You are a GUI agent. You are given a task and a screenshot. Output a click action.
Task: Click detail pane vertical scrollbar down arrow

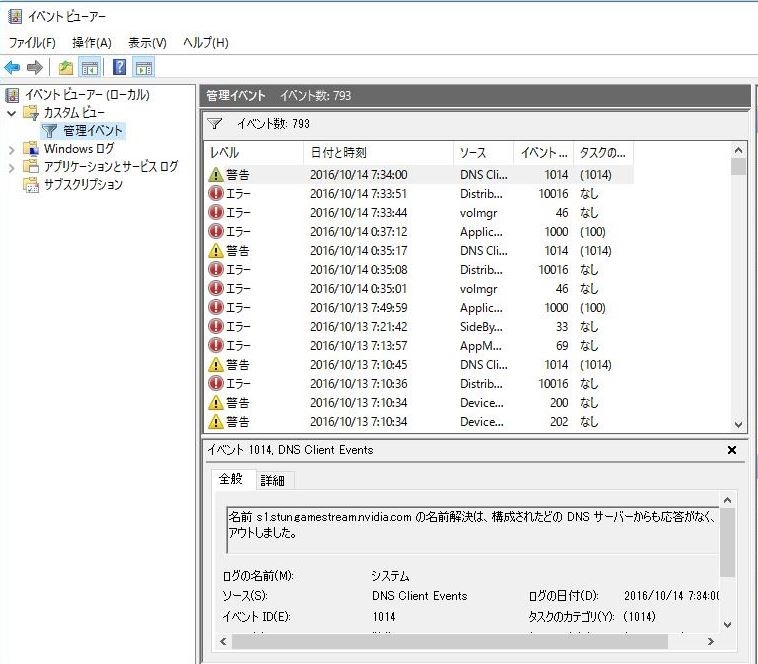point(728,625)
